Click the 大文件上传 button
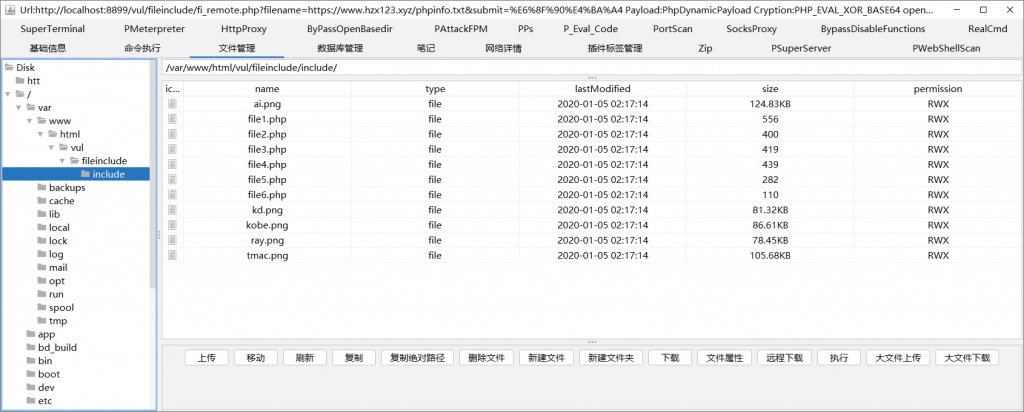The image size is (1024, 412). [898, 358]
